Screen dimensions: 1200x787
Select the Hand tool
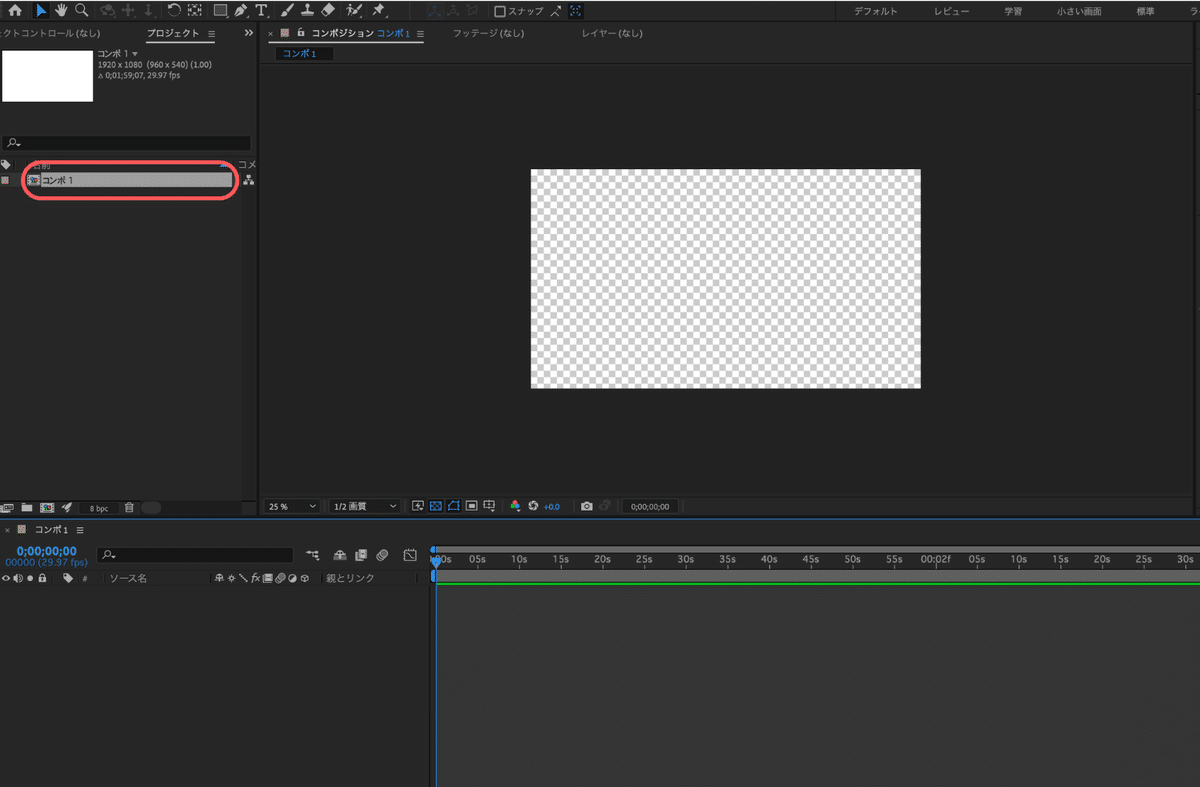(61, 10)
